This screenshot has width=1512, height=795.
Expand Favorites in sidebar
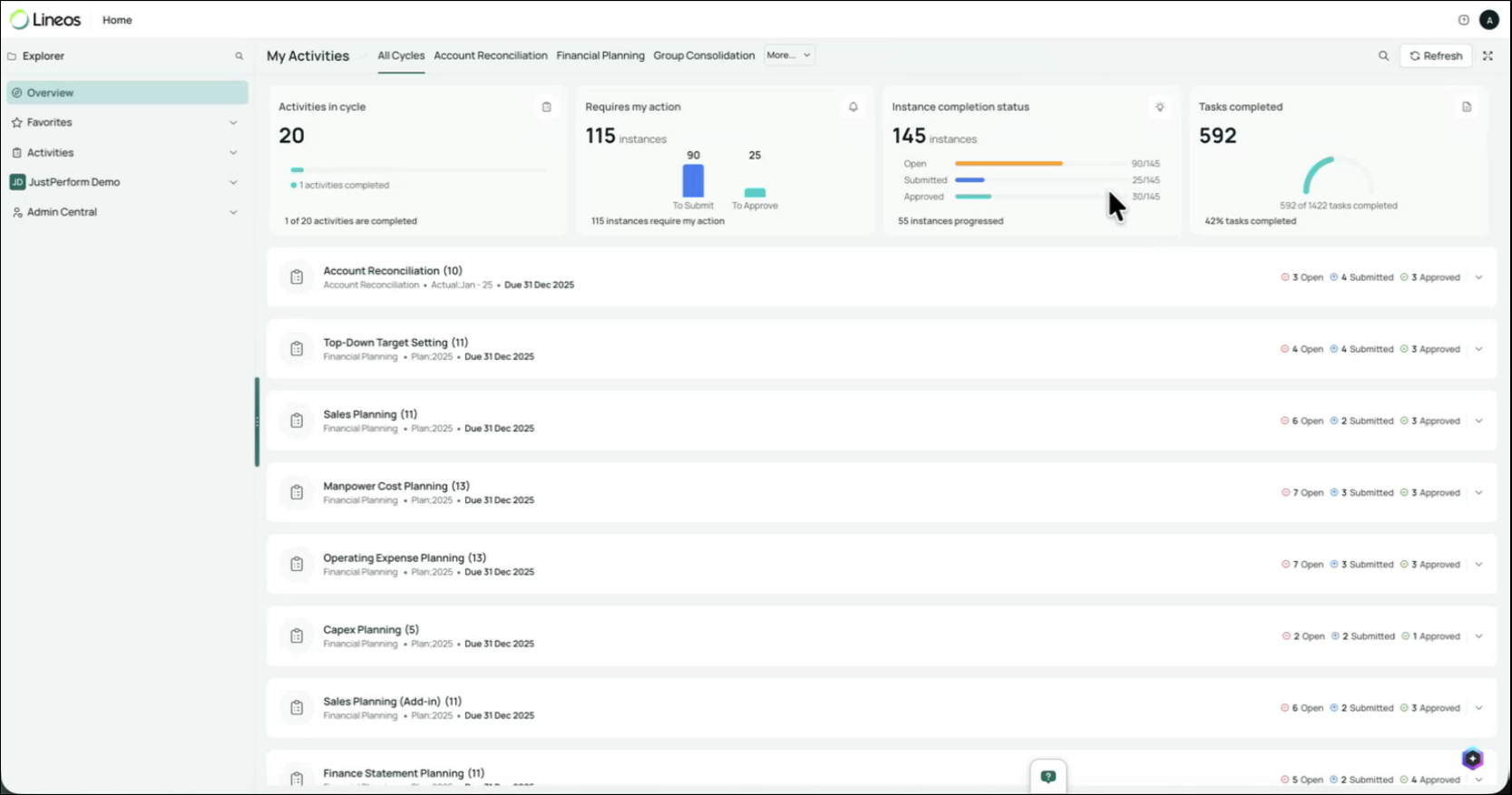click(233, 122)
